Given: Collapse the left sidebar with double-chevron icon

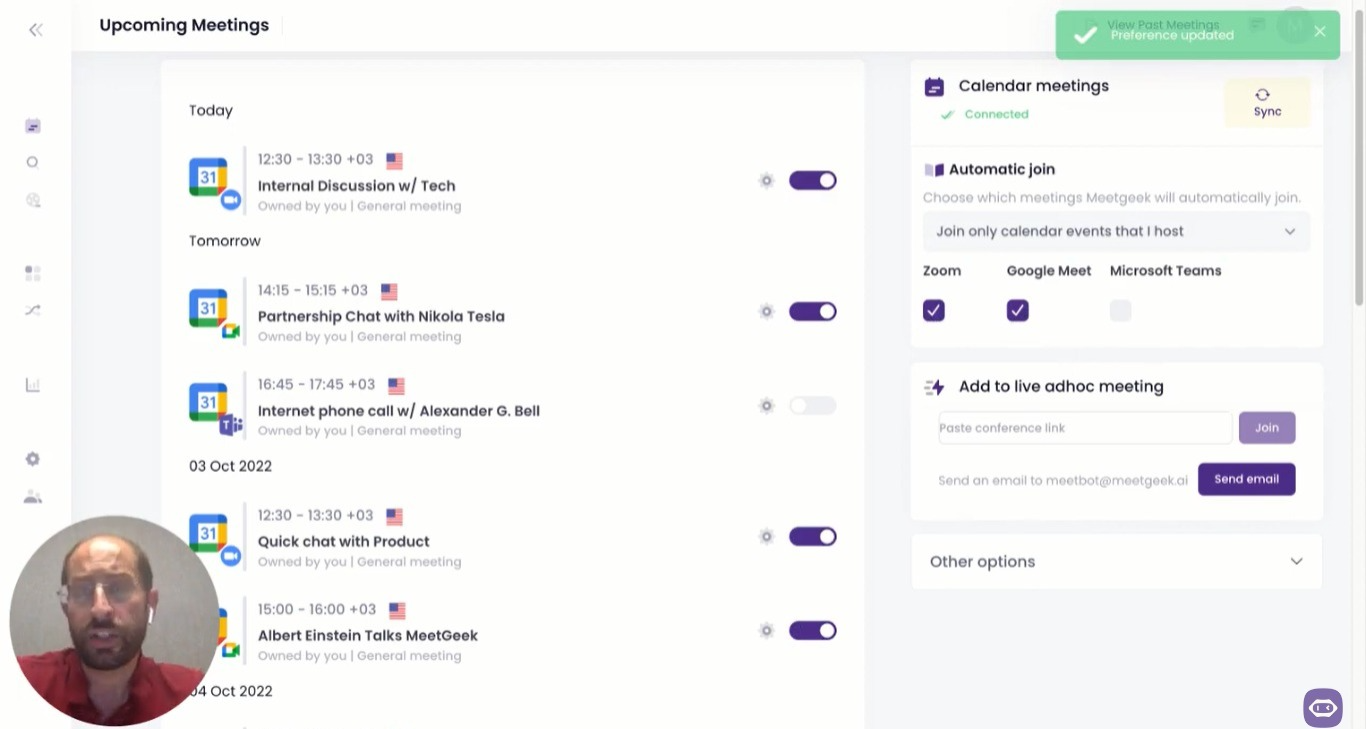Looking at the screenshot, I should coord(36,30).
